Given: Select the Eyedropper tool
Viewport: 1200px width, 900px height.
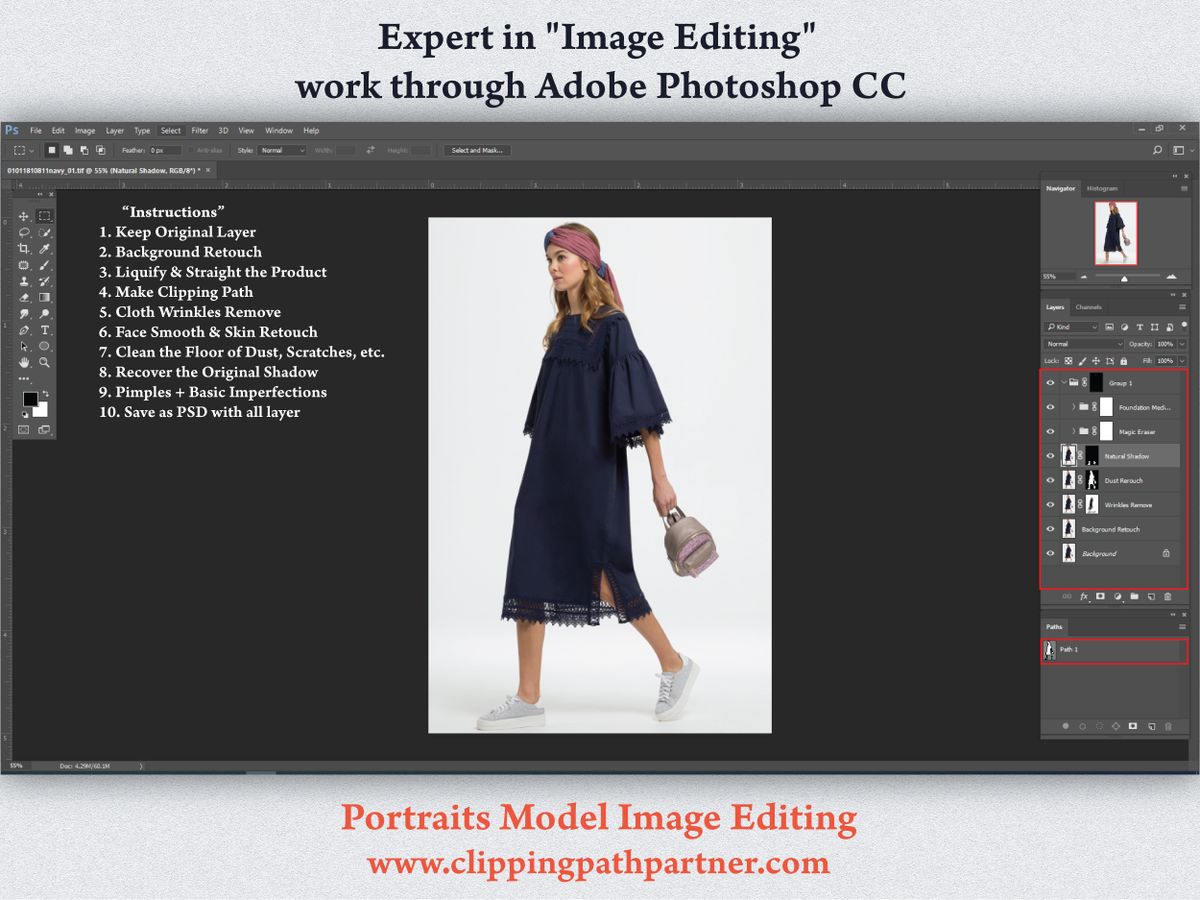Looking at the screenshot, I should [x=45, y=249].
